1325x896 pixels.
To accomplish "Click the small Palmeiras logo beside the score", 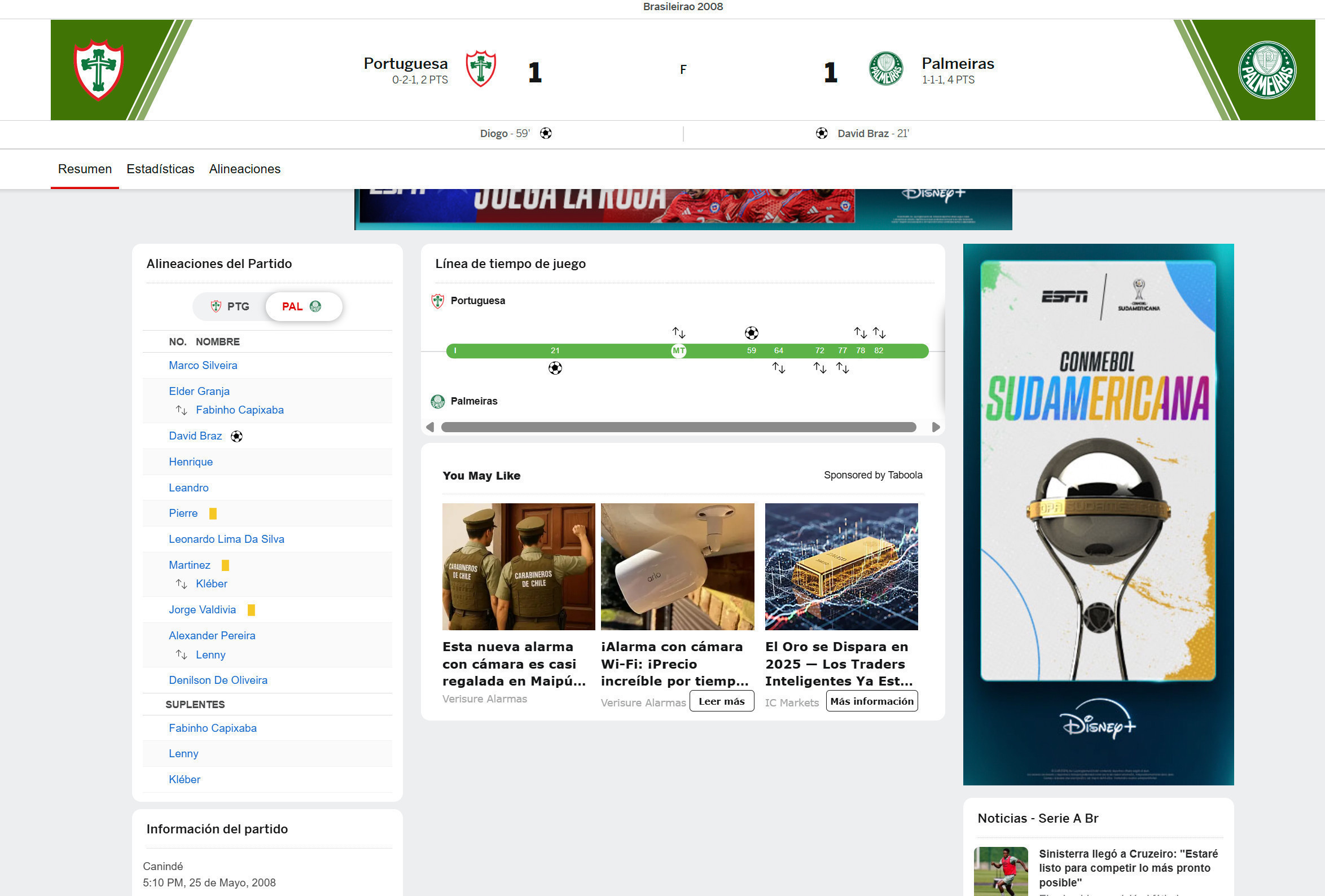I will [885, 69].
